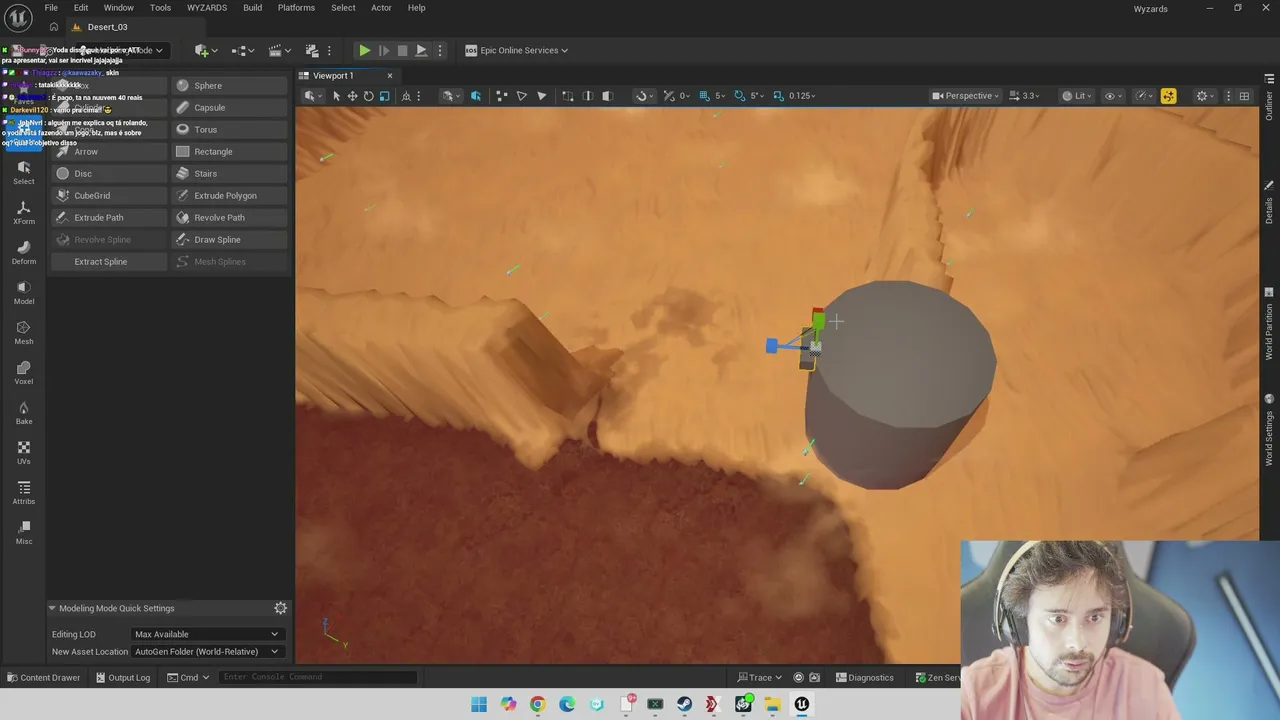Toggle grid snapping icon
The width and height of the screenshot is (1280, 720).
point(704,96)
